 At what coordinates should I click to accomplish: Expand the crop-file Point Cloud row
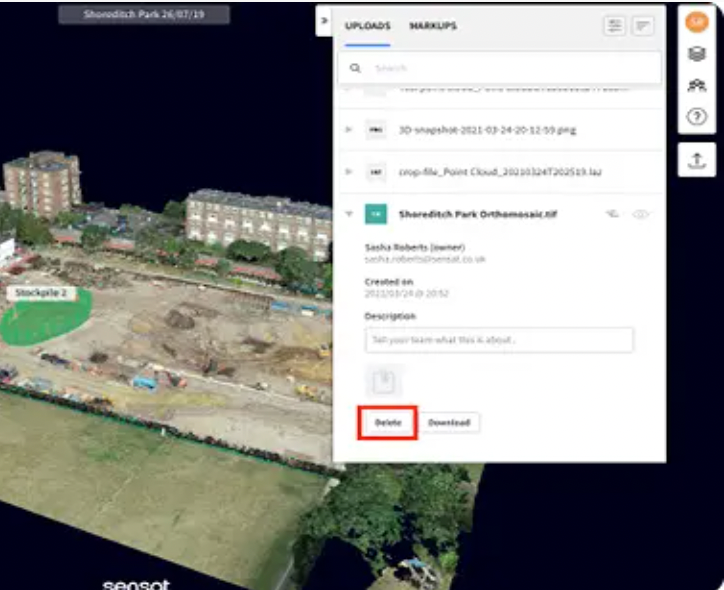349,172
